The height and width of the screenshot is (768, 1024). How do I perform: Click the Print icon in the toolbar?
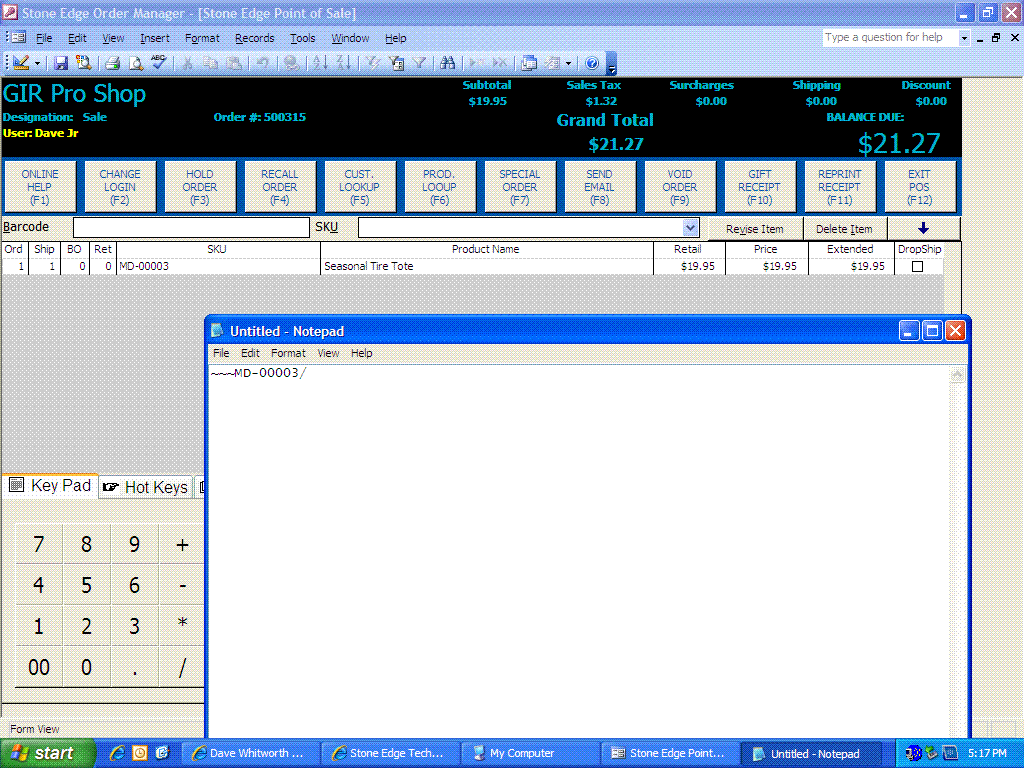pos(112,63)
